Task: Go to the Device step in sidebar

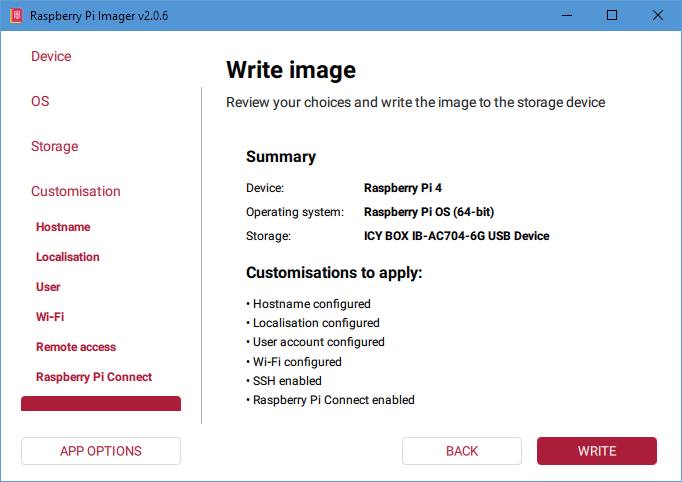Action: point(51,57)
